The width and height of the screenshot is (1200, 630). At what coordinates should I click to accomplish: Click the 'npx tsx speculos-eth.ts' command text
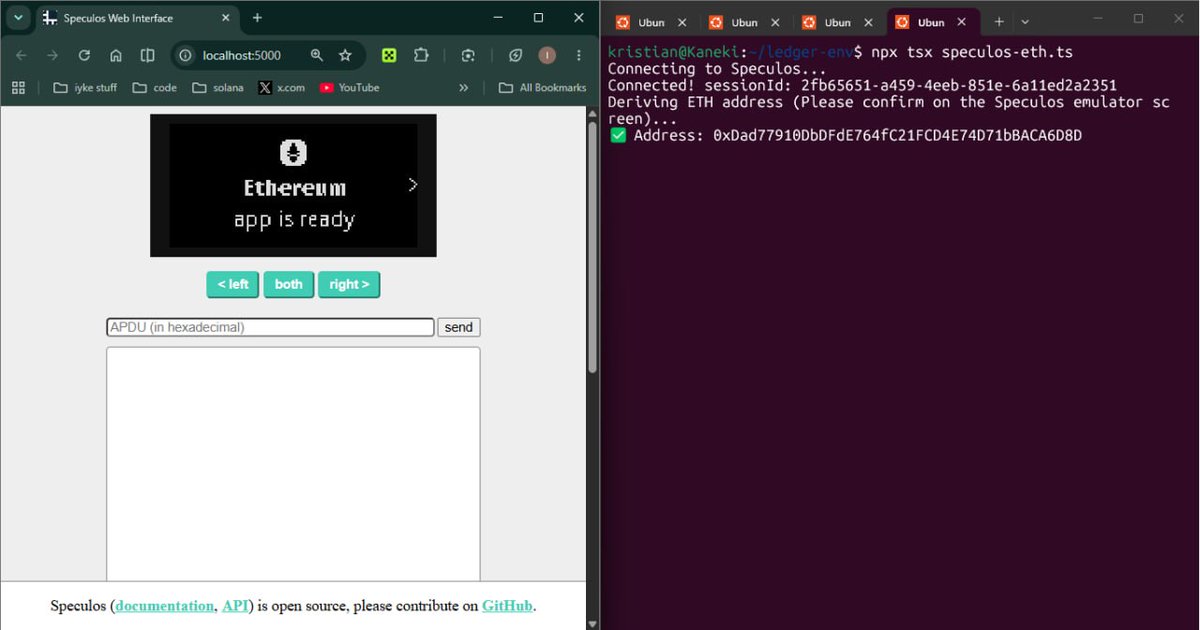pos(972,52)
